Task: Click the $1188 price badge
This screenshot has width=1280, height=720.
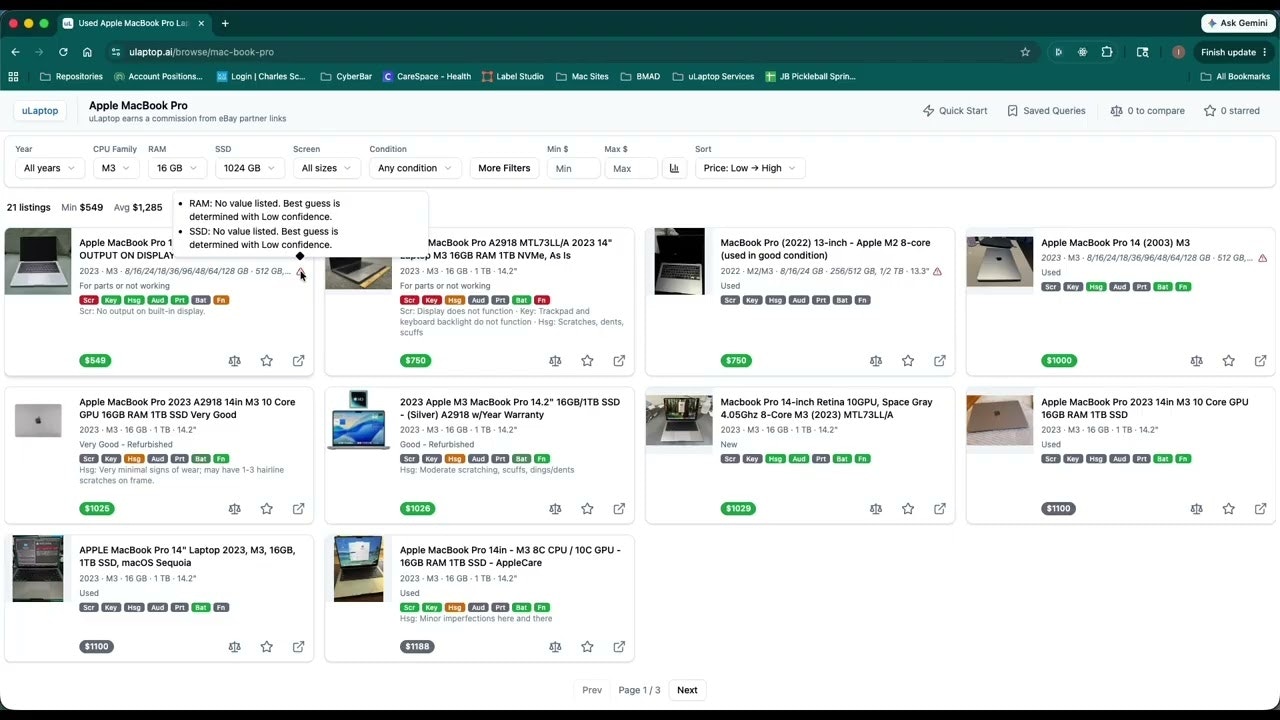Action: coord(417,647)
